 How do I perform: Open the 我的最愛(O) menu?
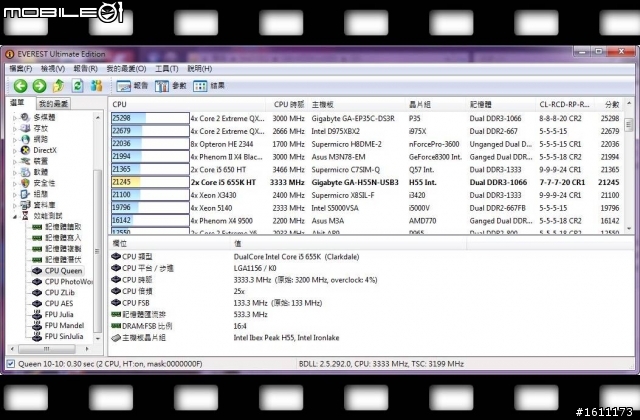click(126, 69)
